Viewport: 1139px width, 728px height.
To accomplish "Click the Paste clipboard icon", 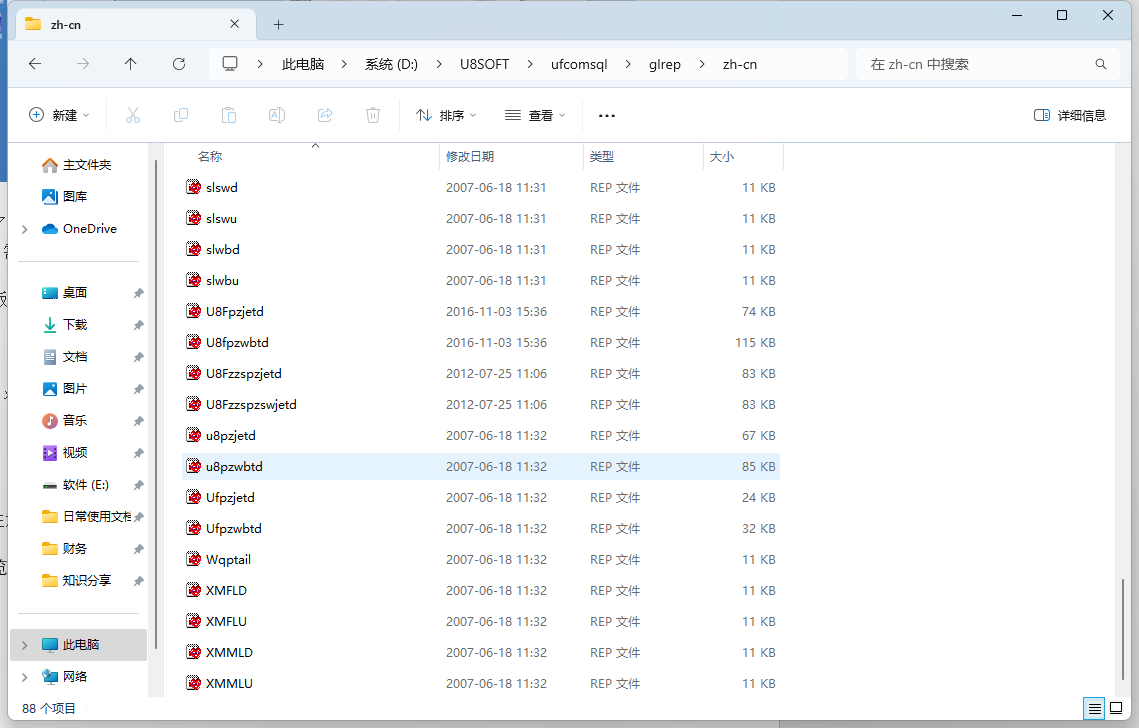I will (229, 115).
